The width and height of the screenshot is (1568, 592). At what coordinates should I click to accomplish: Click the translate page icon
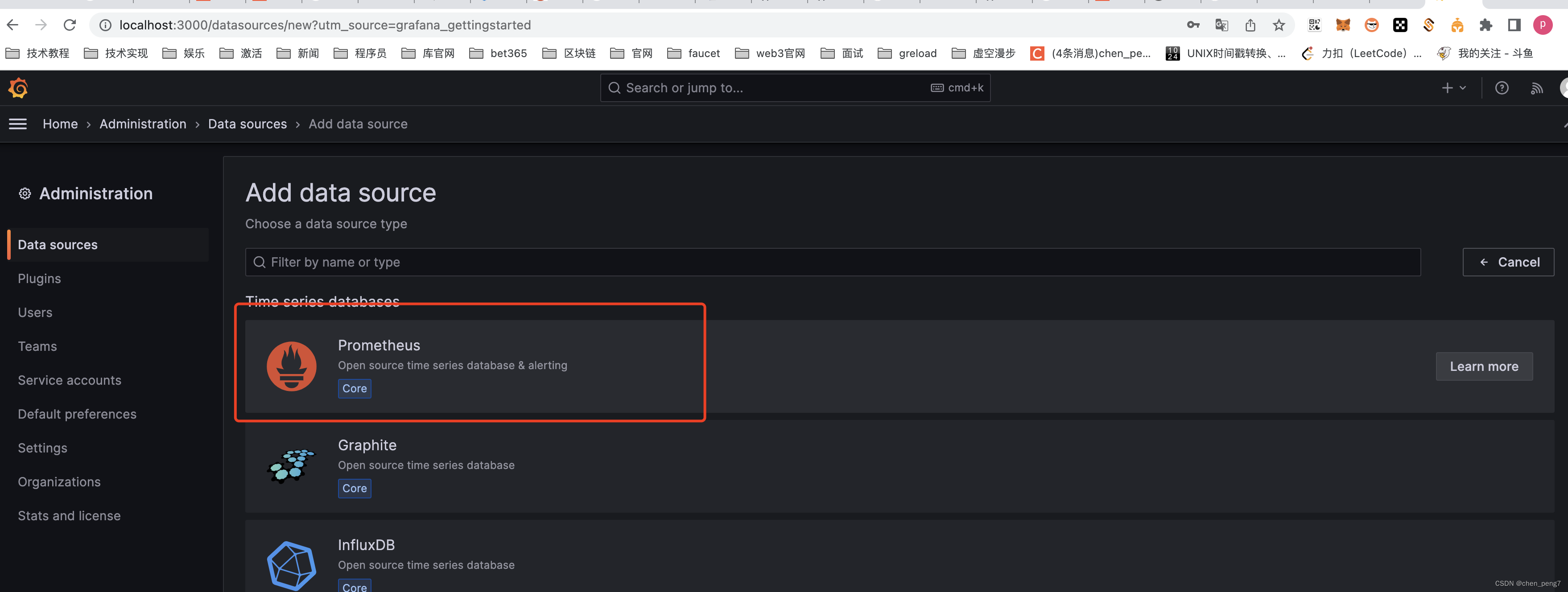pos(1221,25)
